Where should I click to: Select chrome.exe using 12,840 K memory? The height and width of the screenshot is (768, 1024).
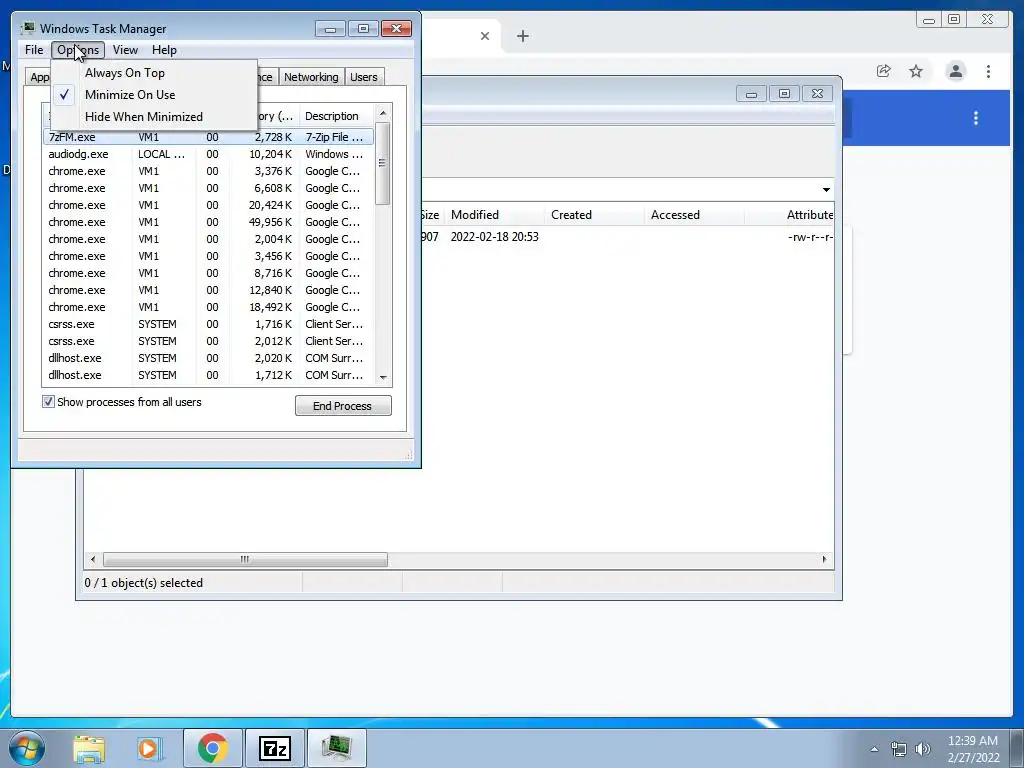(x=208, y=290)
